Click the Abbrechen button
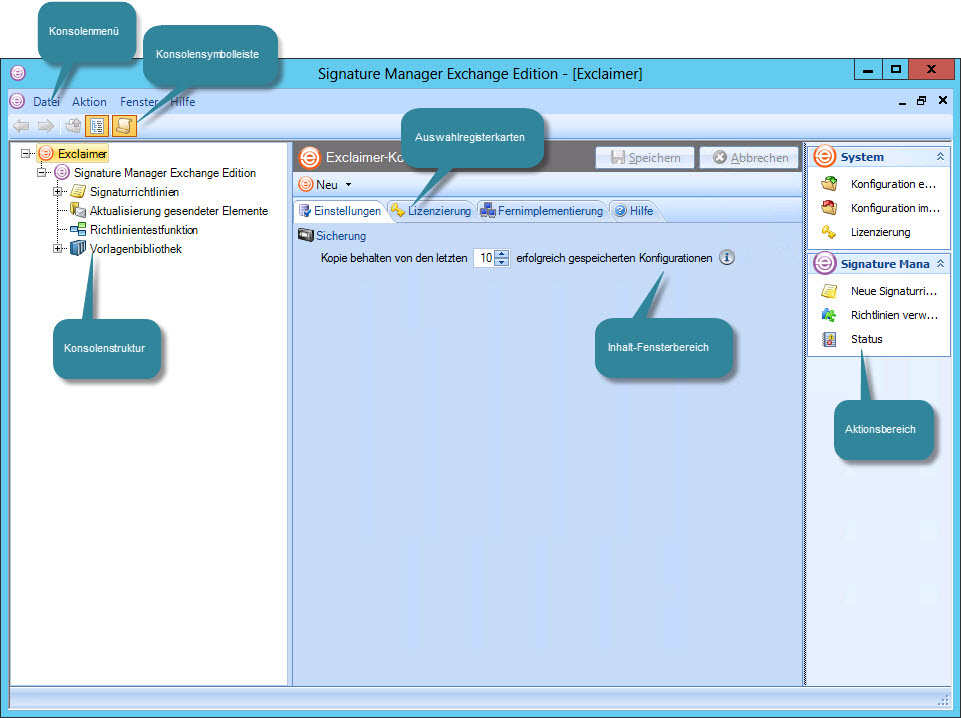The width and height of the screenshot is (961, 718). click(750, 157)
